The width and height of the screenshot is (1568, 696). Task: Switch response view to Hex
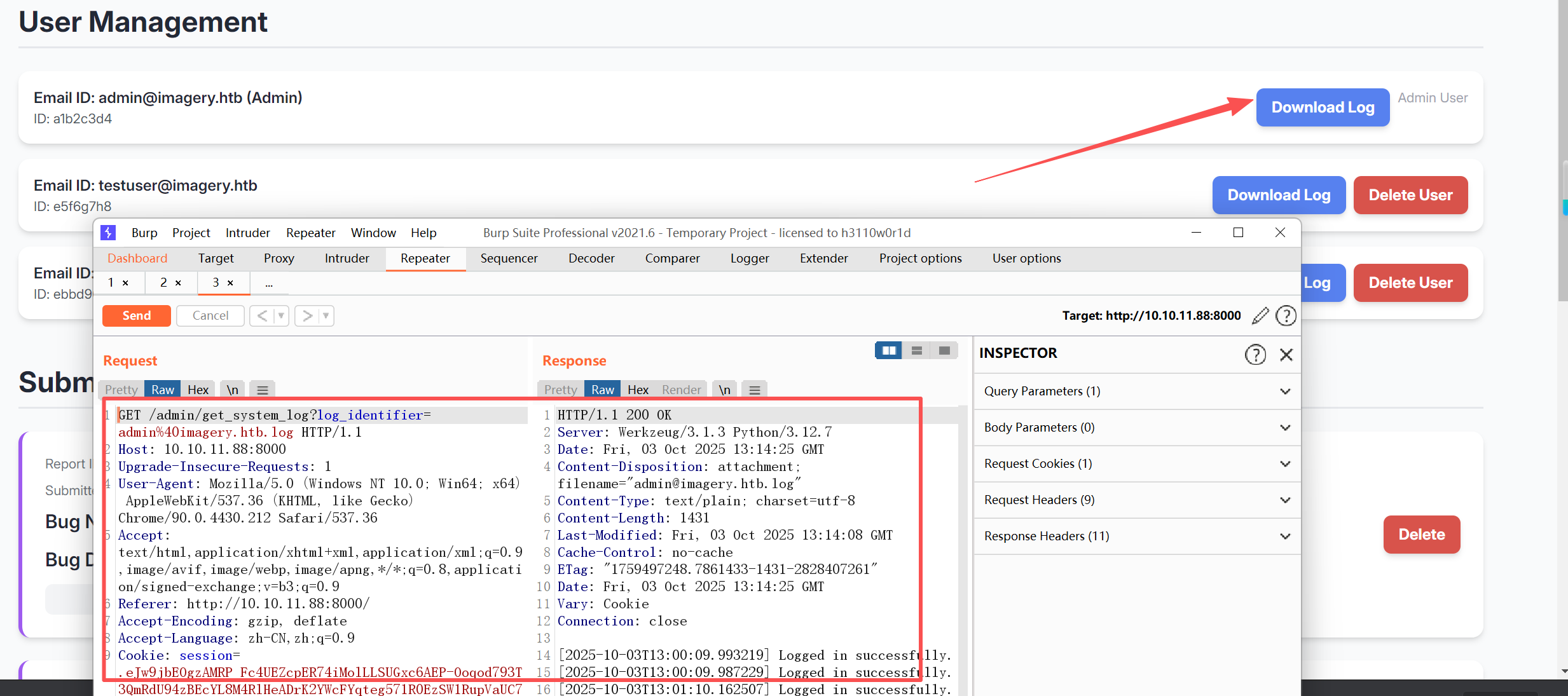click(638, 390)
